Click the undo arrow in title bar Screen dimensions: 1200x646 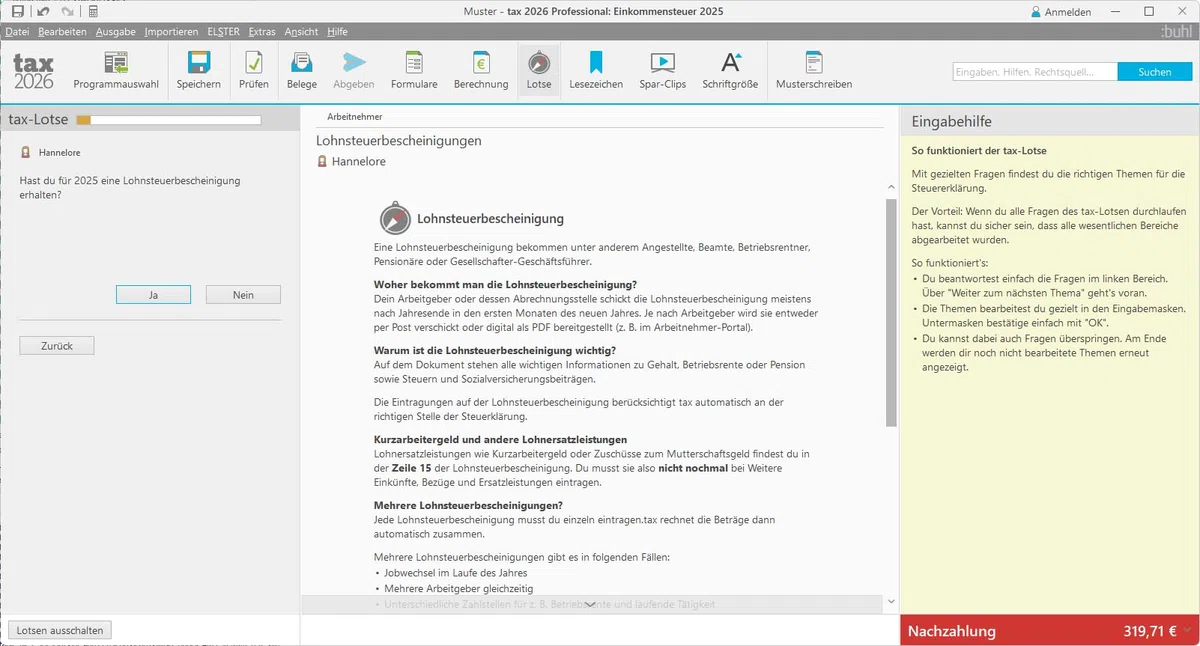coord(42,11)
